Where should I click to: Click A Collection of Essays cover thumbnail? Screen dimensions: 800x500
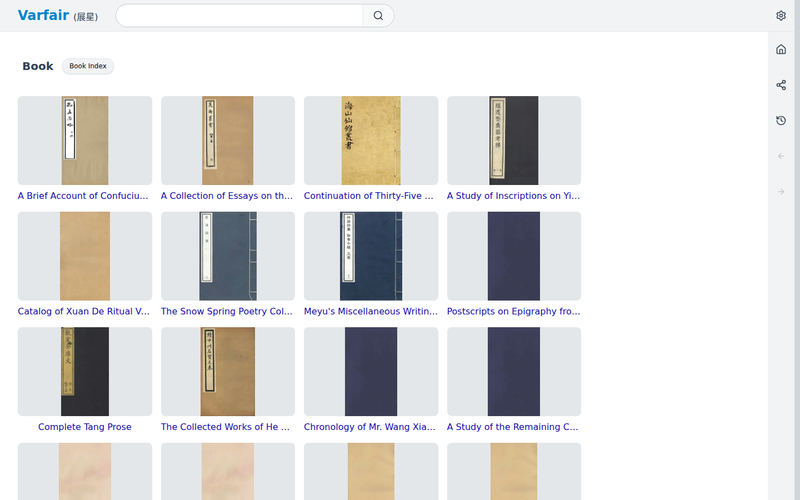(228, 140)
